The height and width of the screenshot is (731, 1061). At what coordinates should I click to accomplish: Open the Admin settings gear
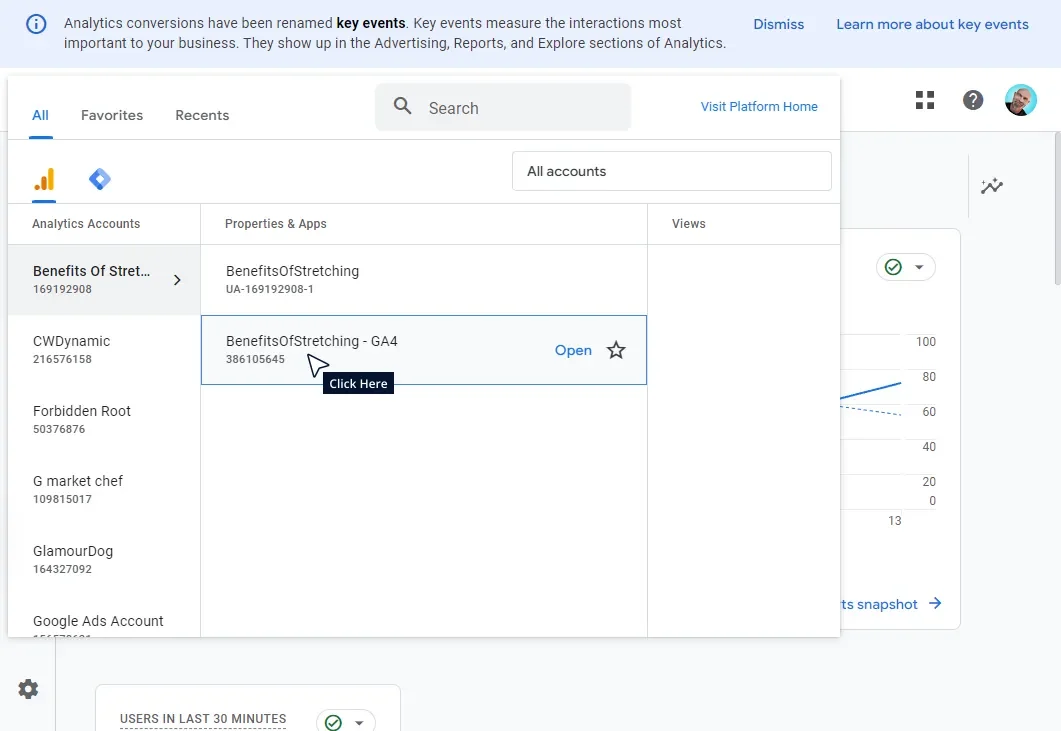[x=27, y=688]
